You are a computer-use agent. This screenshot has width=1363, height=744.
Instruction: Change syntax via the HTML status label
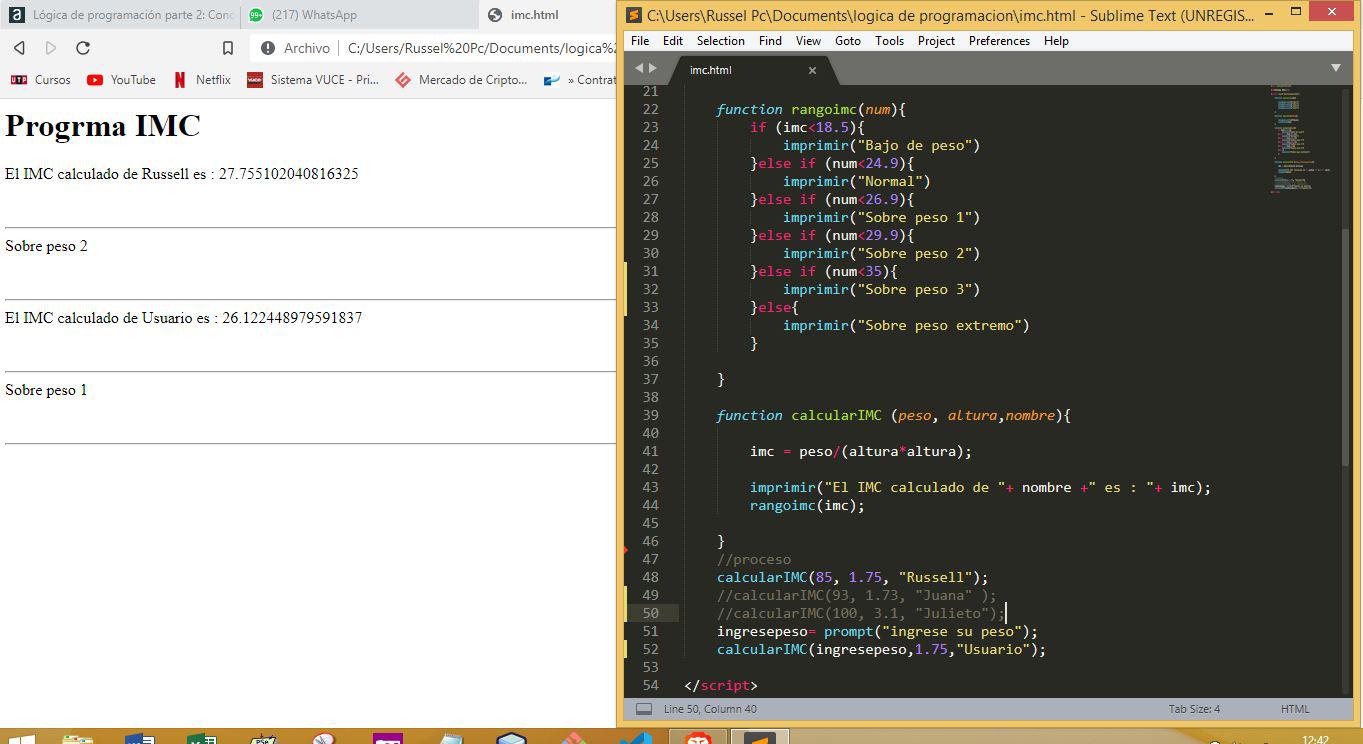coord(1295,709)
